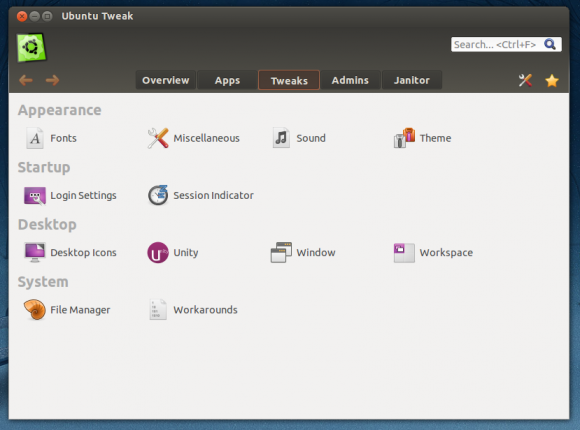Open the Fonts tweak icon

[35, 138]
